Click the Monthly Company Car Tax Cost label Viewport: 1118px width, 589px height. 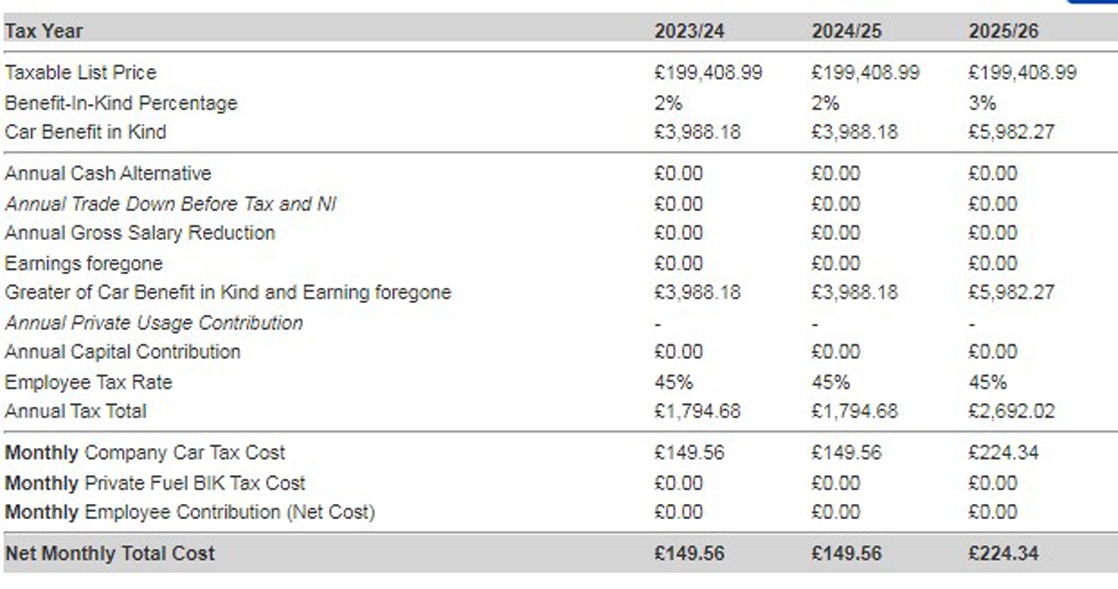(145, 454)
